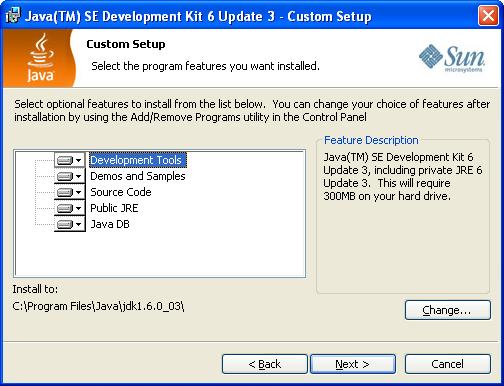Select the Source Code feature item
This screenshot has width=504, height=386.
click(121, 192)
